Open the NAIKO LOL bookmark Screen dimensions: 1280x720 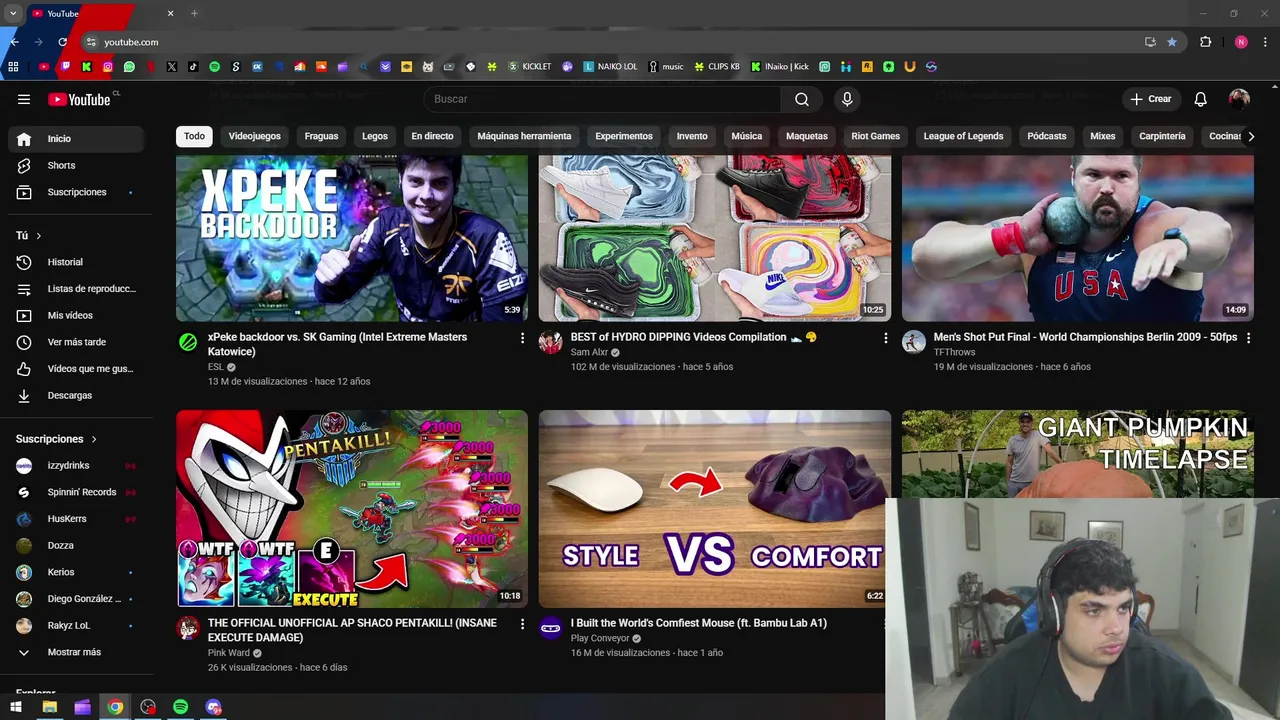[610, 67]
